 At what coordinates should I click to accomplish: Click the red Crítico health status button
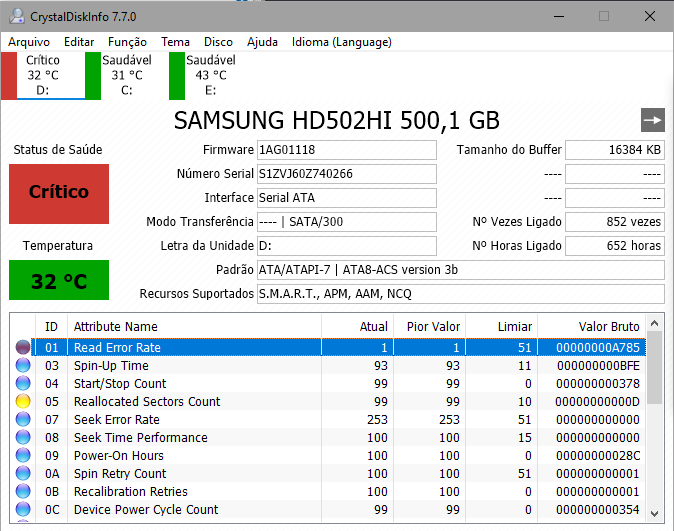click(59, 193)
